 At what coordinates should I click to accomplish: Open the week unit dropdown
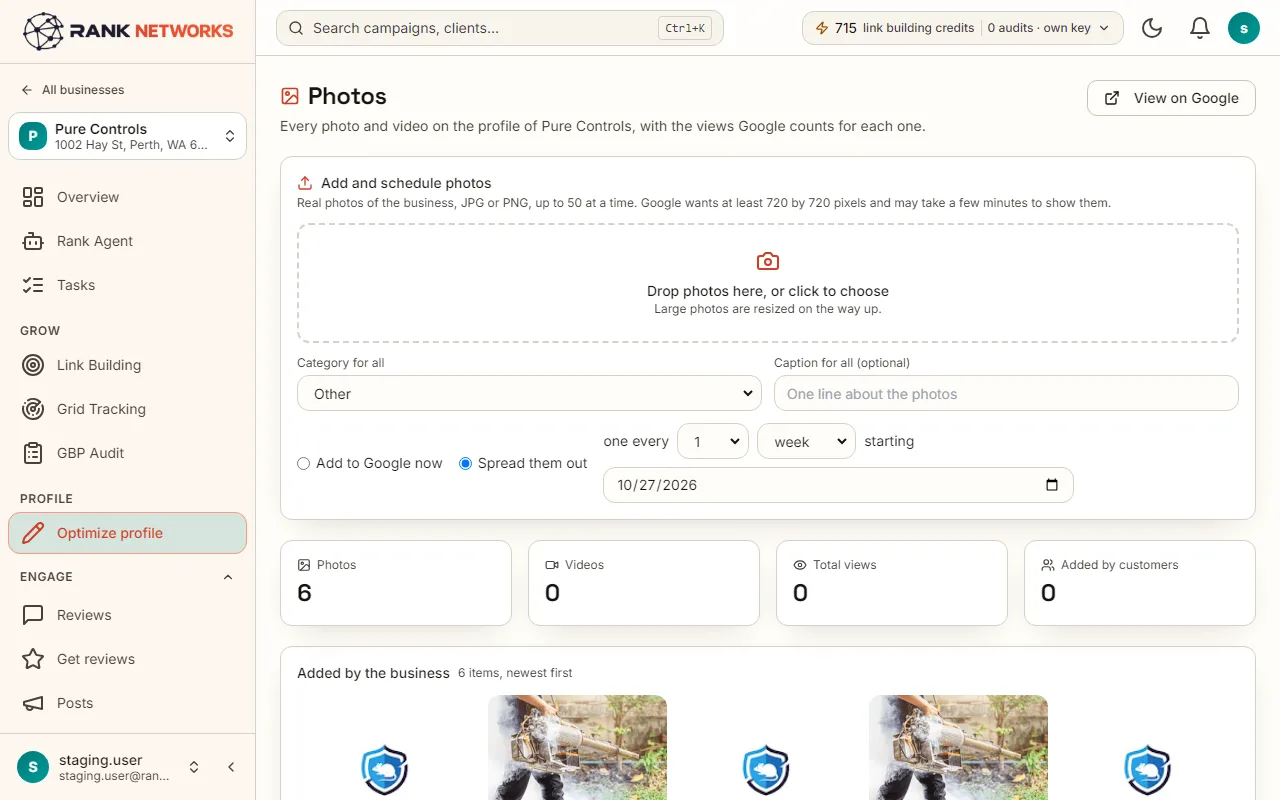point(806,441)
